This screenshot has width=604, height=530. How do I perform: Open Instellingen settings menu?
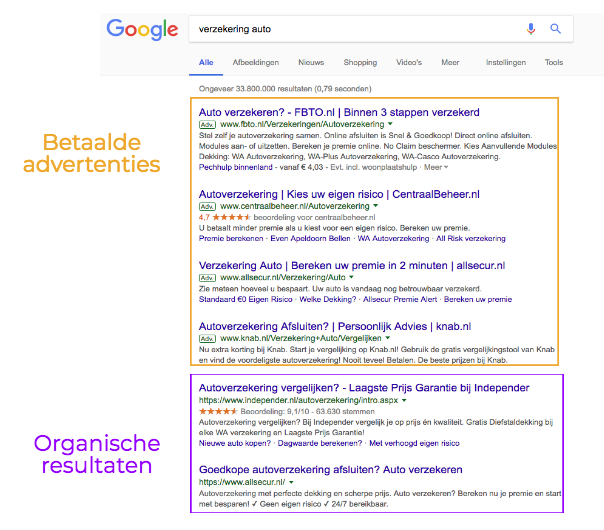click(506, 62)
